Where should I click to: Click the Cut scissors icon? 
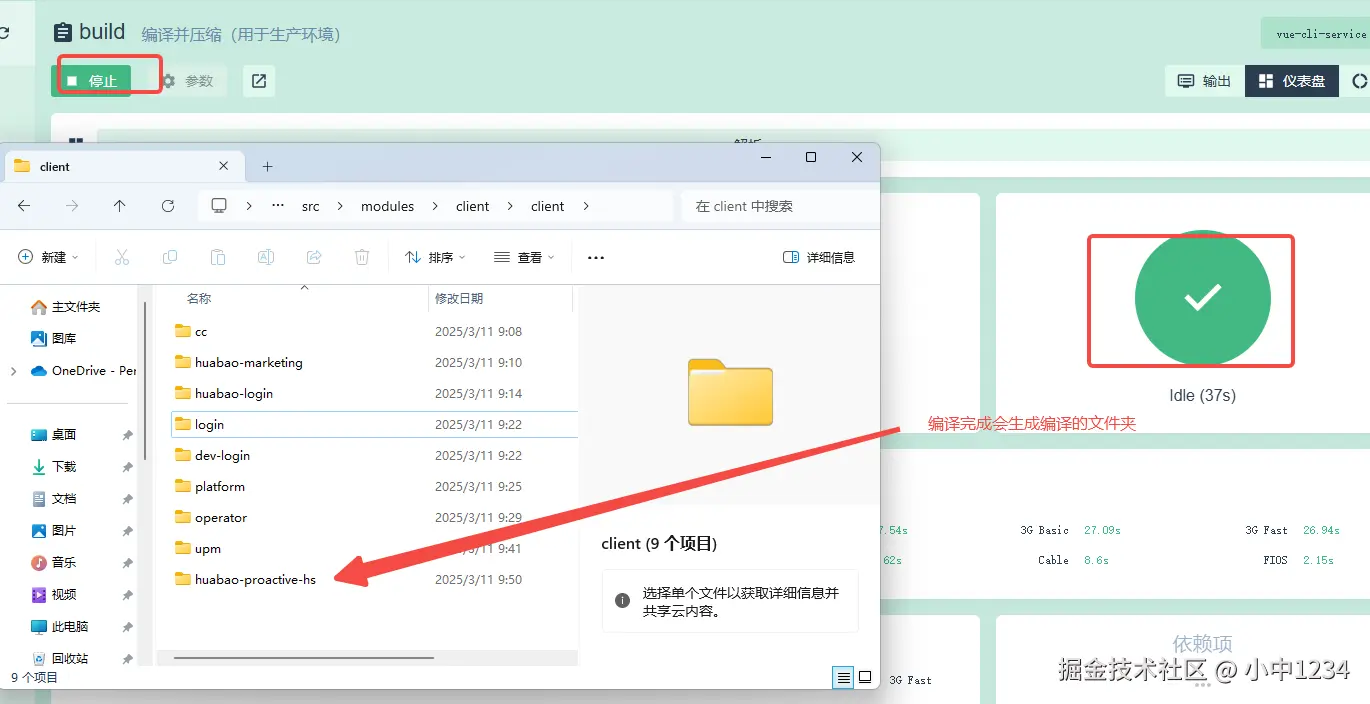[x=122, y=257]
